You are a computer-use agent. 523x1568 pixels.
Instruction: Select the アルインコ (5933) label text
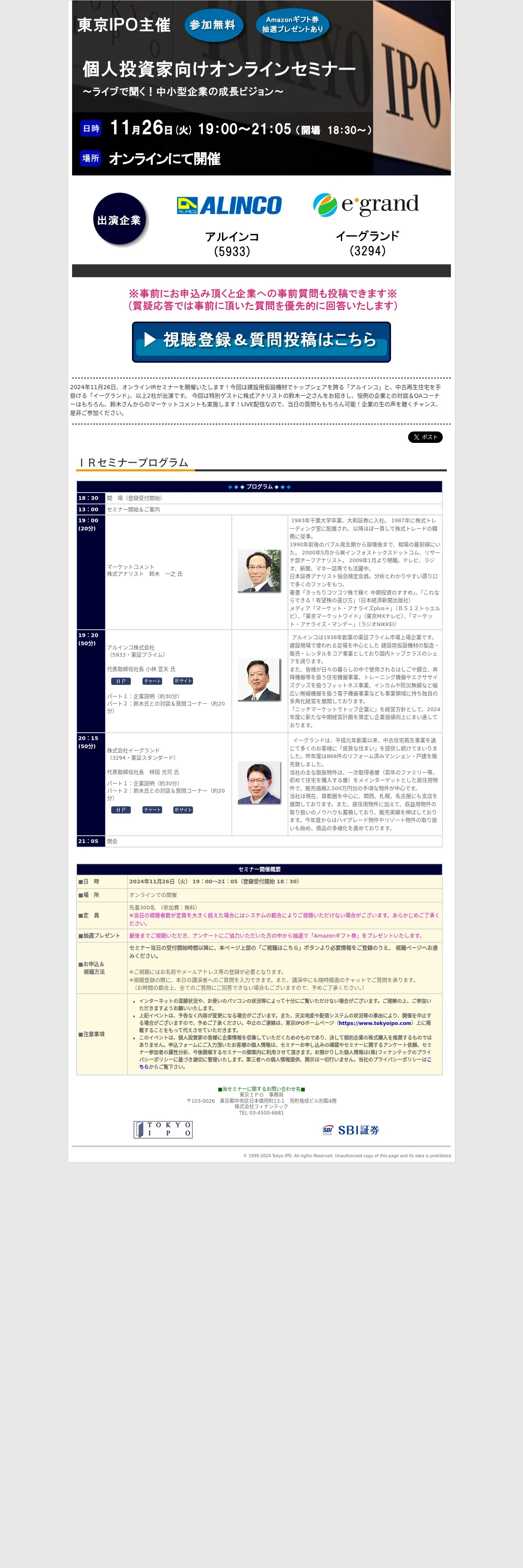pyautogui.click(x=232, y=243)
